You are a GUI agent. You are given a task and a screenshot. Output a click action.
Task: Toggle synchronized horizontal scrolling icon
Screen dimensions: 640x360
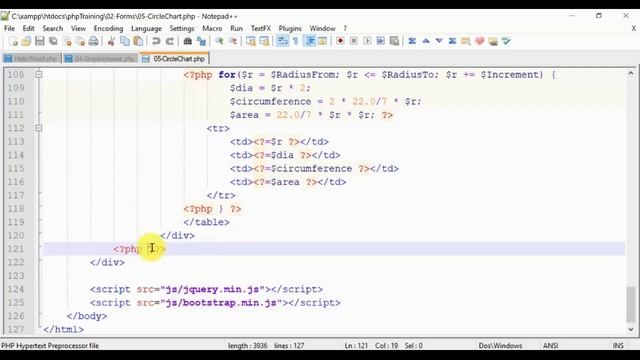point(264,41)
